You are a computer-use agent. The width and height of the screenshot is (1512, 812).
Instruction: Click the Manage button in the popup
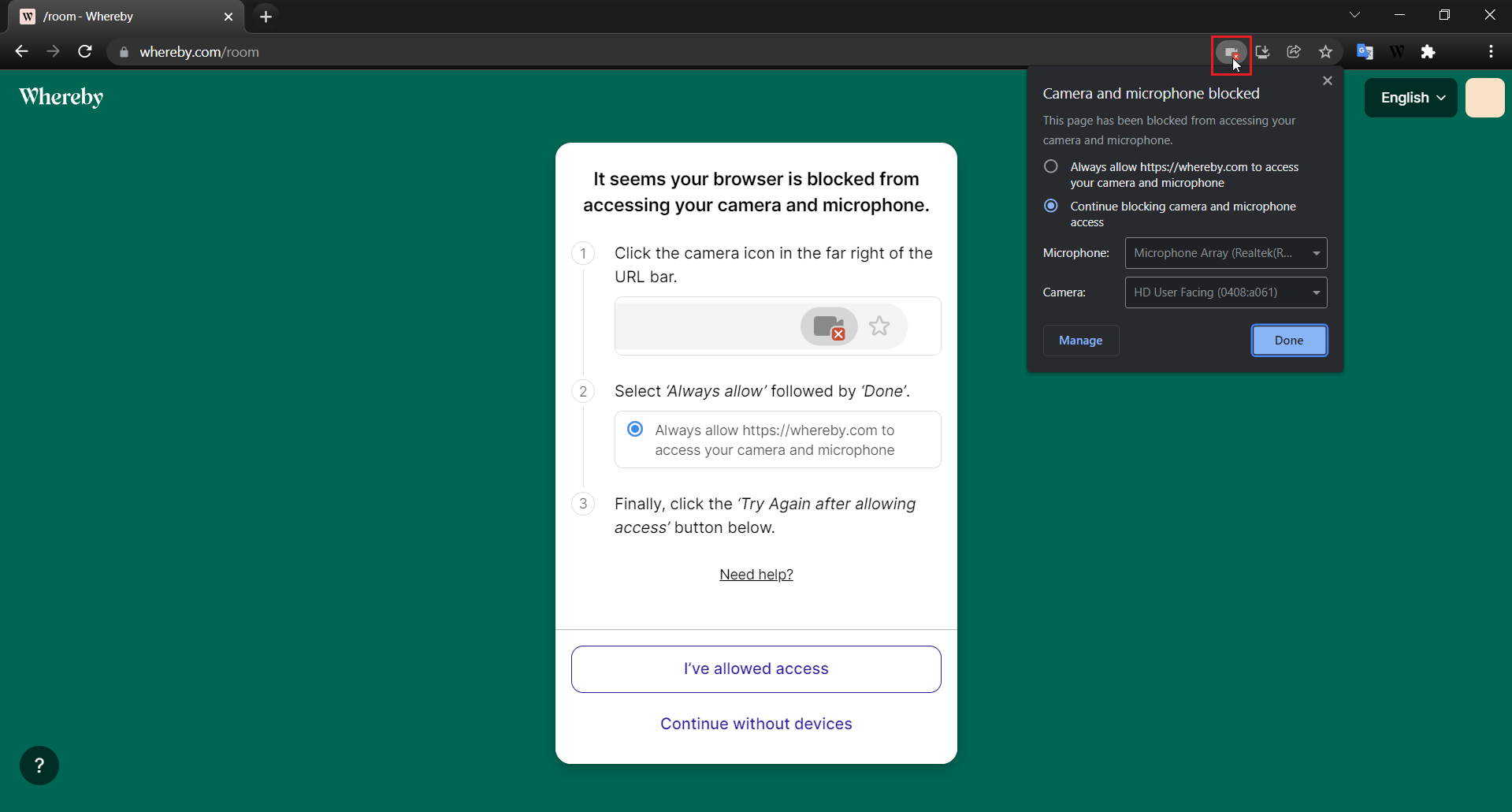click(x=1081, y=341)
